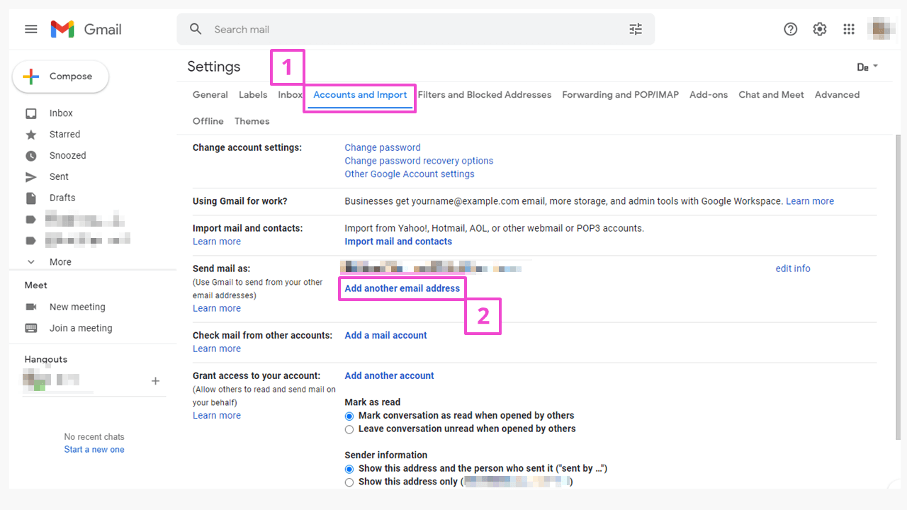
Task: Show search options filter icon
Action: coord(635,29)
